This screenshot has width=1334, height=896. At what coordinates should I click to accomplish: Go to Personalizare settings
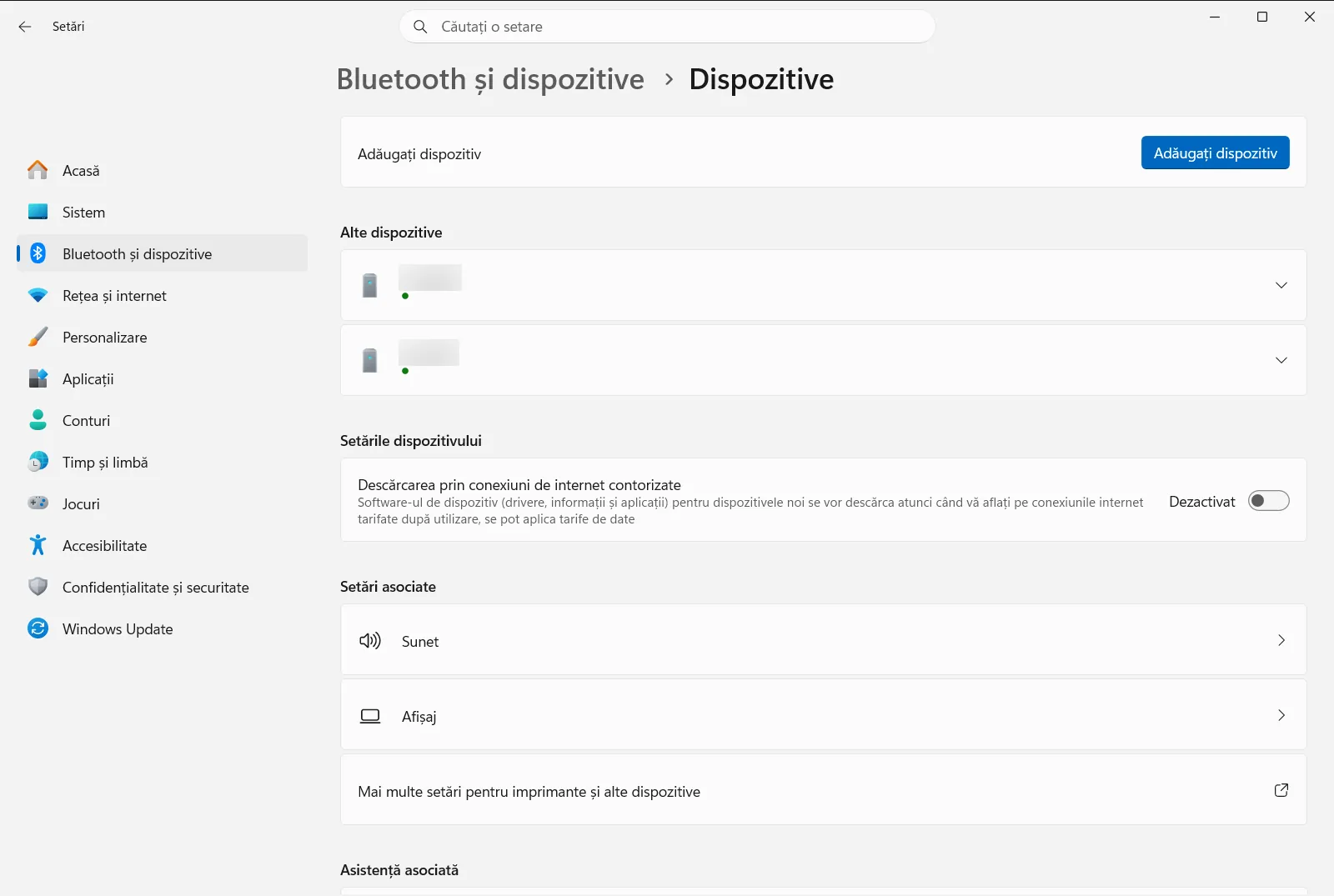click(162, 337)
